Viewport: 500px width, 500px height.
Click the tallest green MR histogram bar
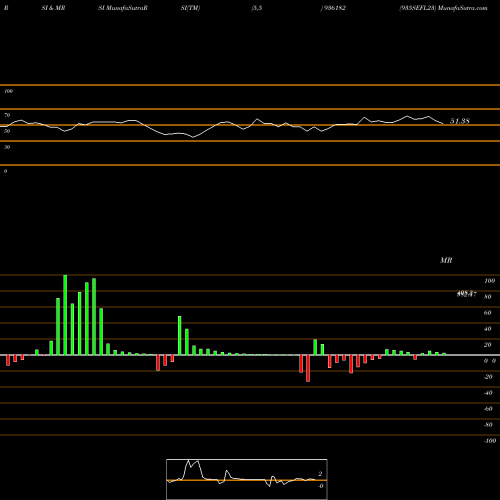point(65,315)
